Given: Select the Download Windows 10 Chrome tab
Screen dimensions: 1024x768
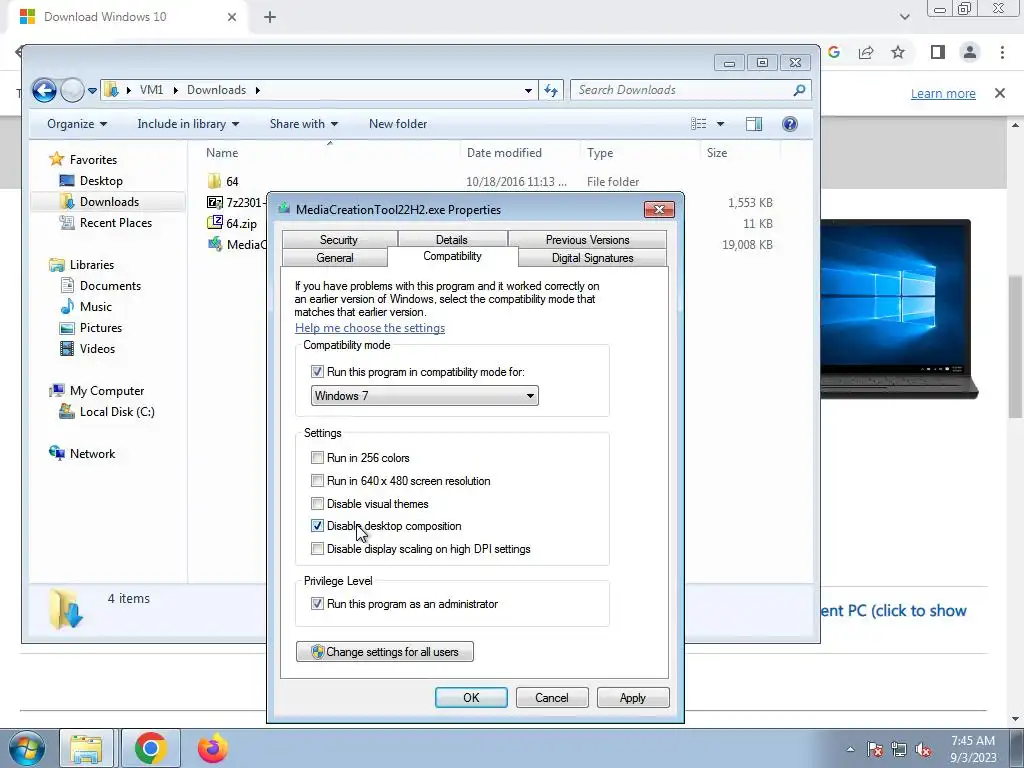Looking at the screenshot, I should tap(126, 17).
